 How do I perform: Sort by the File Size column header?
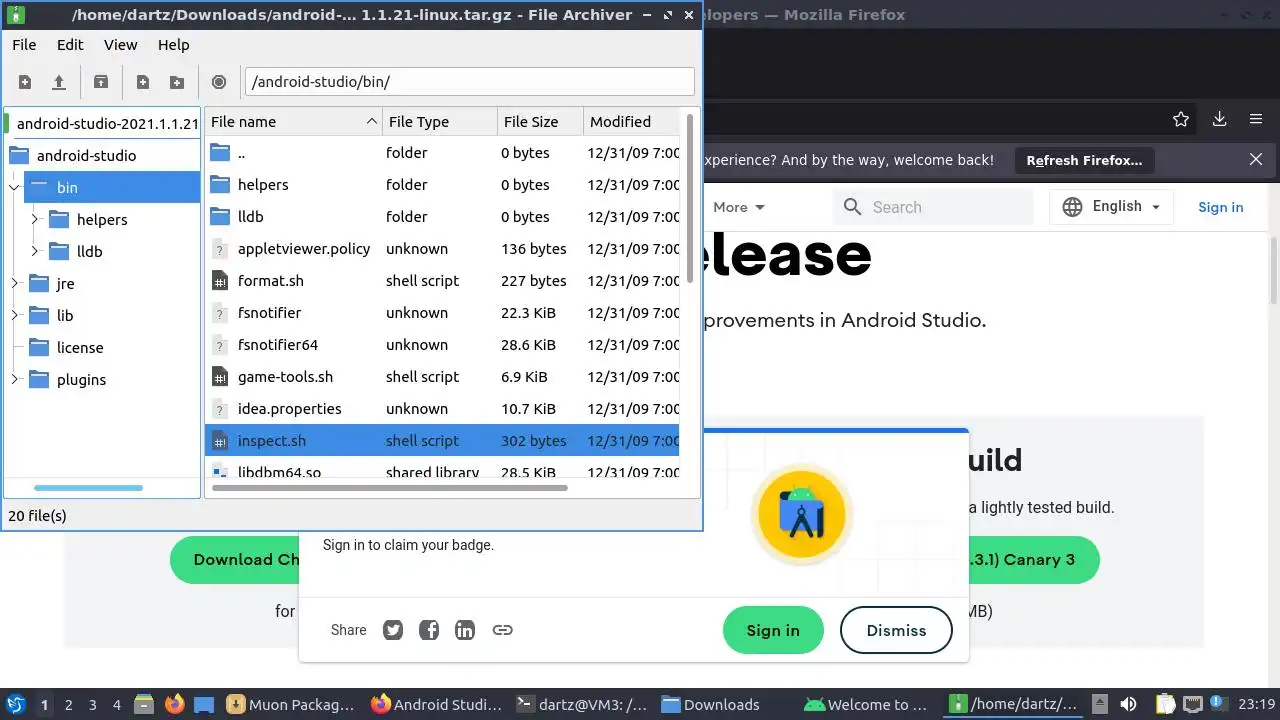540,122
